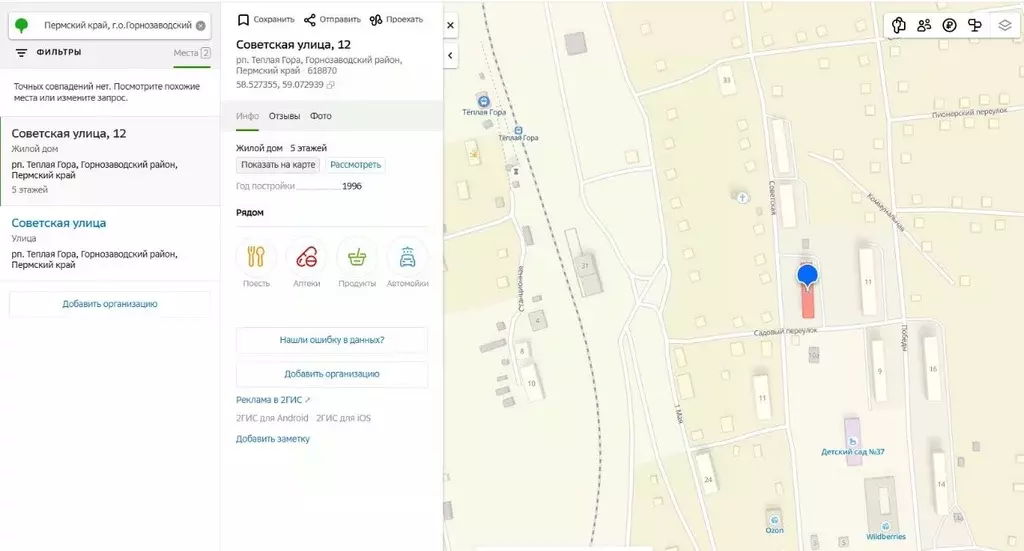This screenshot has width=1024, height=551.
Task: Toggle the ruble parking layer on map
Action: click(x=950, y=26)
